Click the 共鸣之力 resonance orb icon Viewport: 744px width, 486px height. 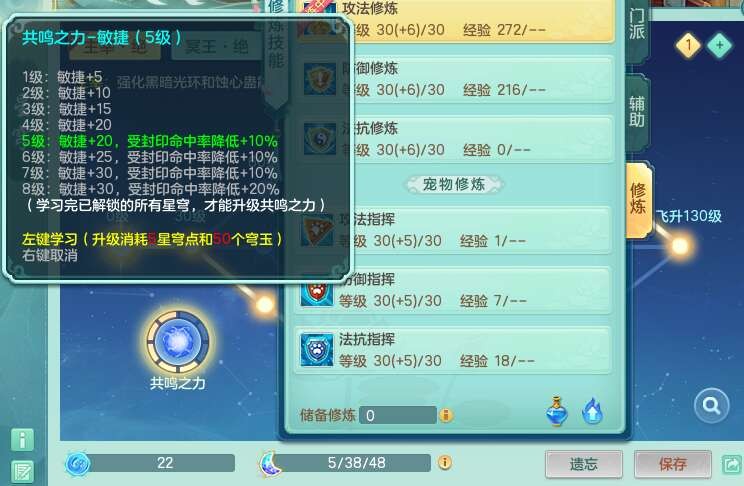pos(178,341)
